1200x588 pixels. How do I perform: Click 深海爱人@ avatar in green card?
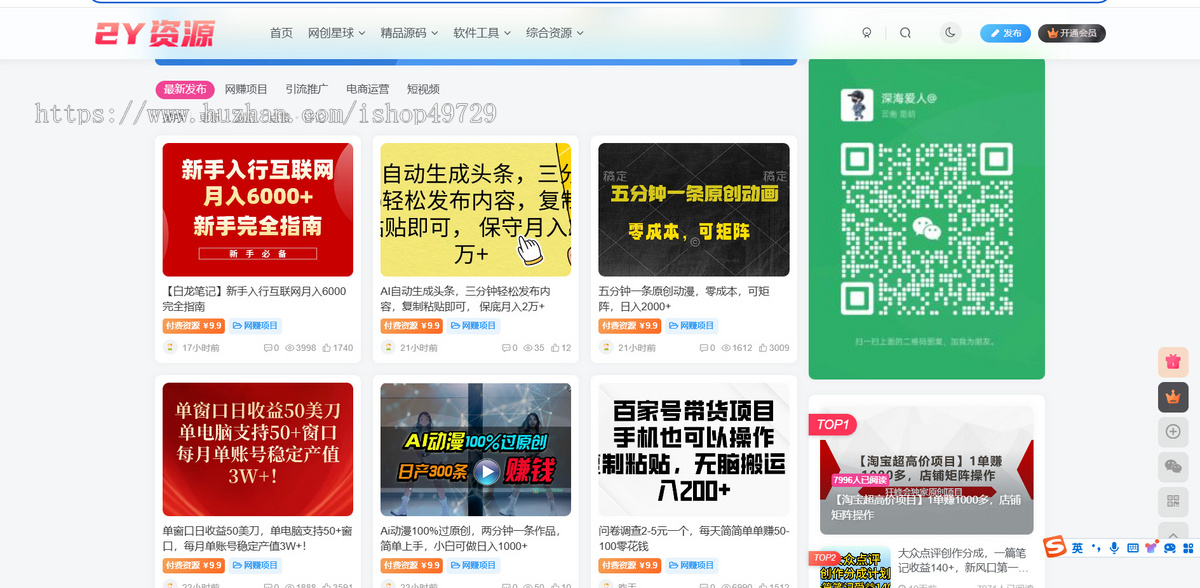tap(855, 104)
